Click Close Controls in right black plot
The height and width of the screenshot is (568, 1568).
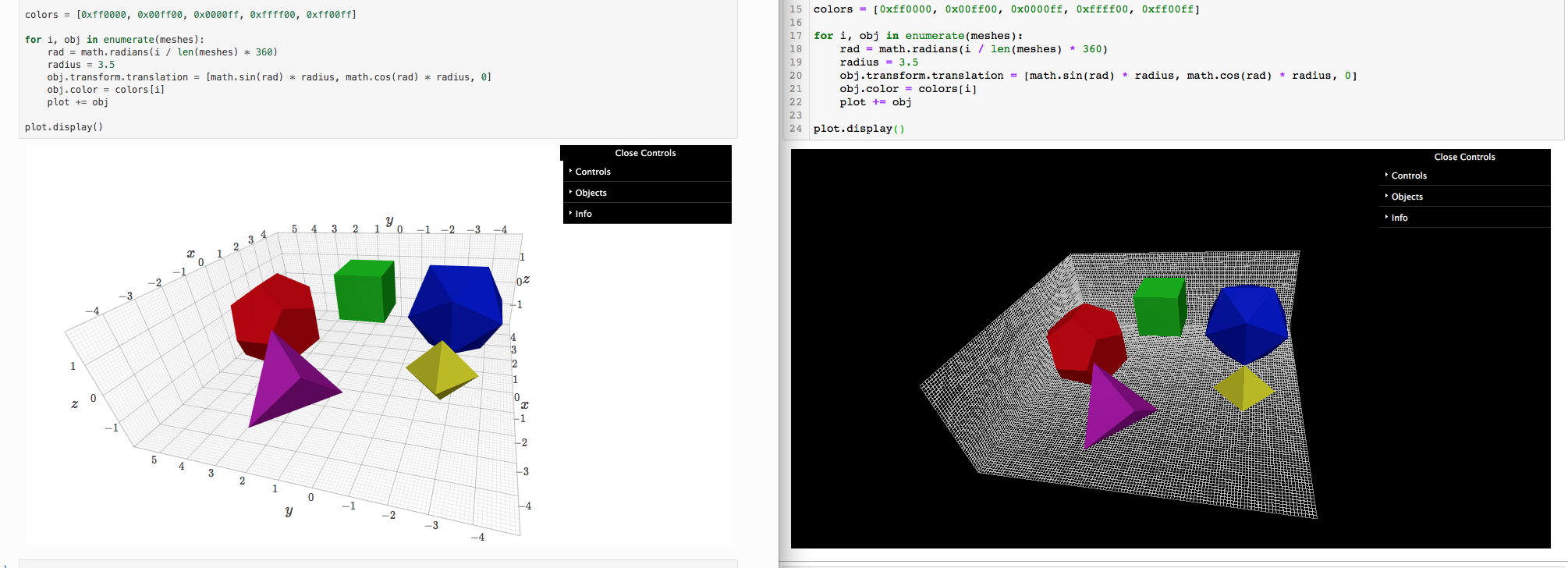coord(1464,157)
